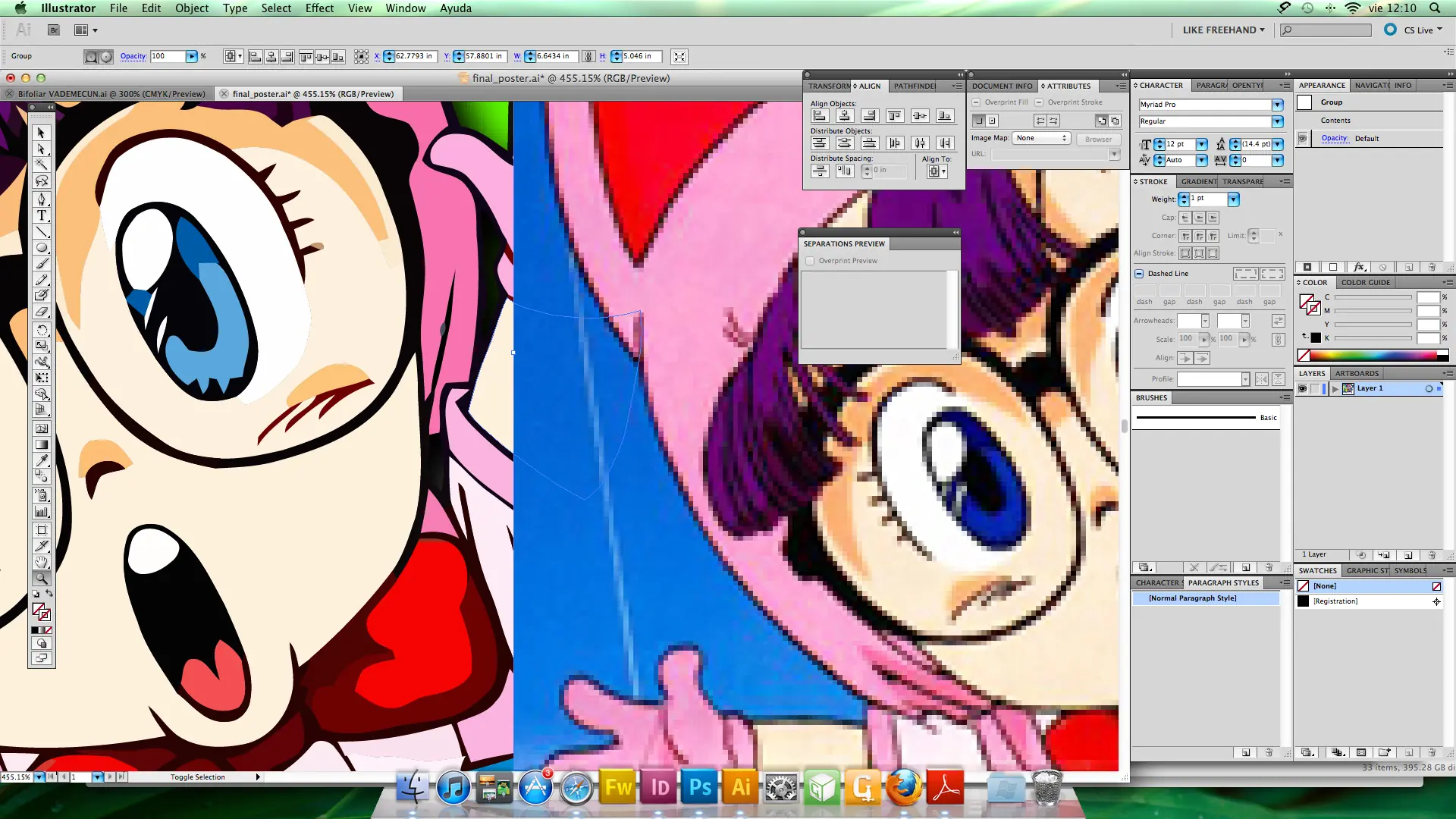Toggle visibility eye of Layer 1
The width and height of the screenshot is (1456, 819).
(x=1302, y=388)
